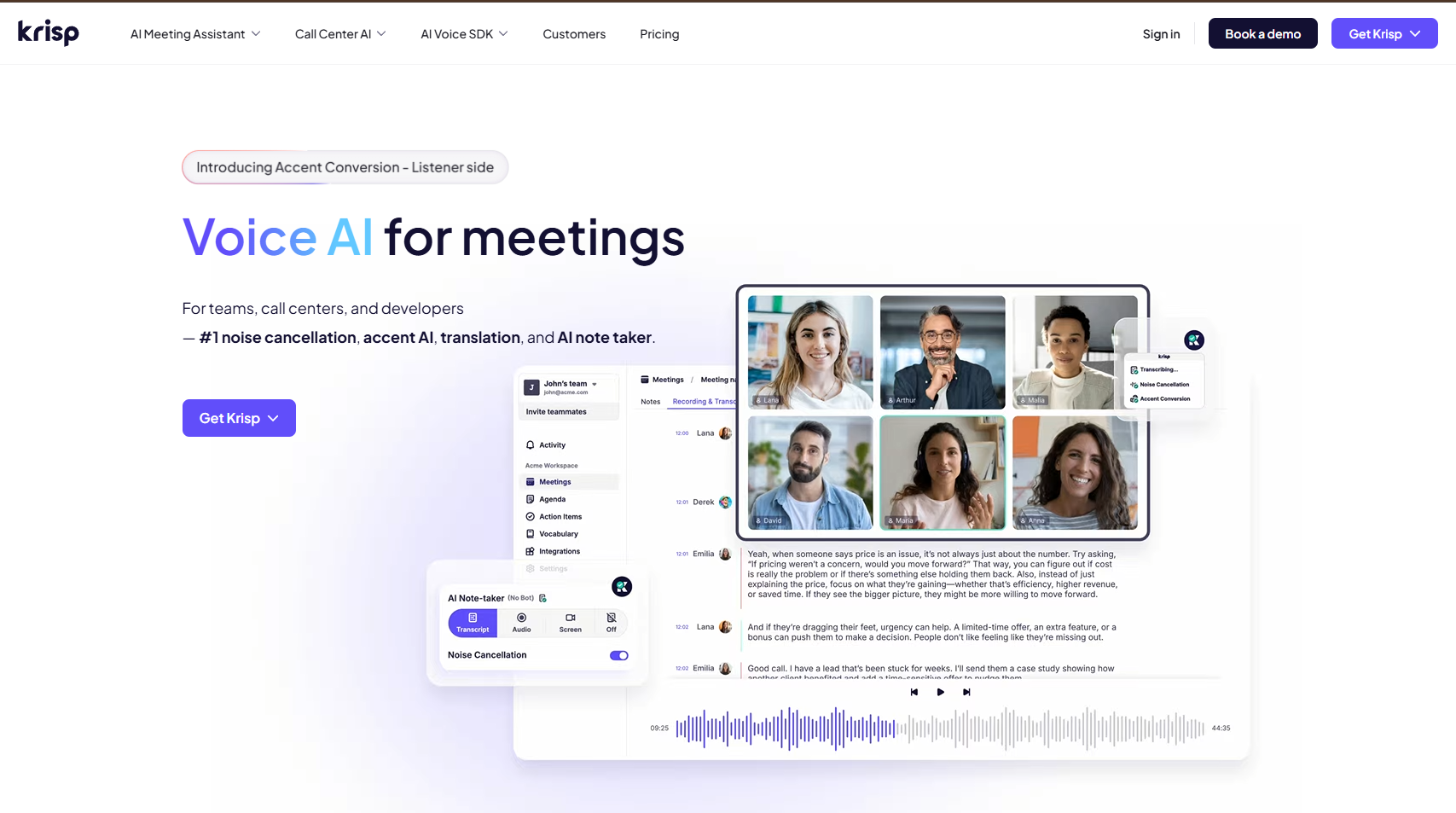Open the Accent Conversion announcement banner
1456x813 pixels.
coord(345,167)
